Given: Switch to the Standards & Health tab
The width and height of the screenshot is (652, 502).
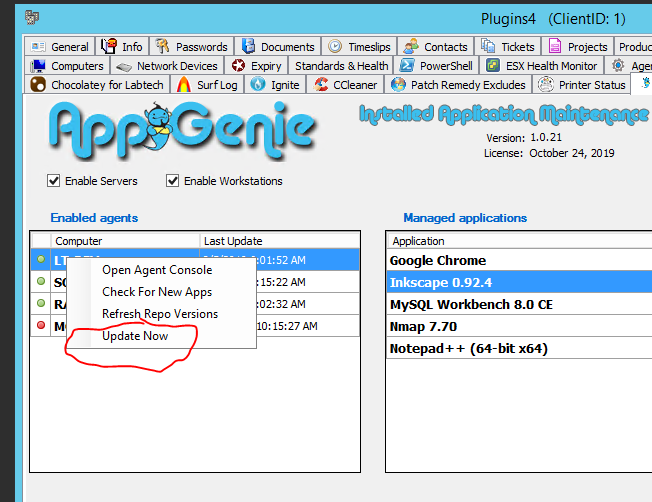Looking at the screenshot, I should click(341, 66).
